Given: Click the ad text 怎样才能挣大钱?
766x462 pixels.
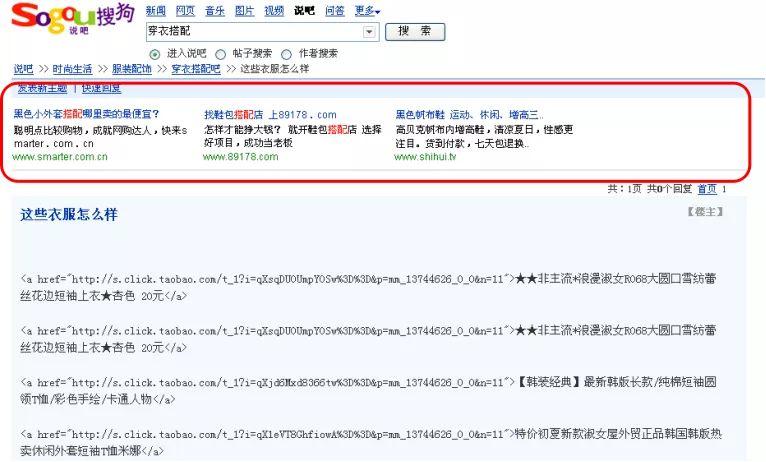Looking at the screenshot, I should (243, 130).
